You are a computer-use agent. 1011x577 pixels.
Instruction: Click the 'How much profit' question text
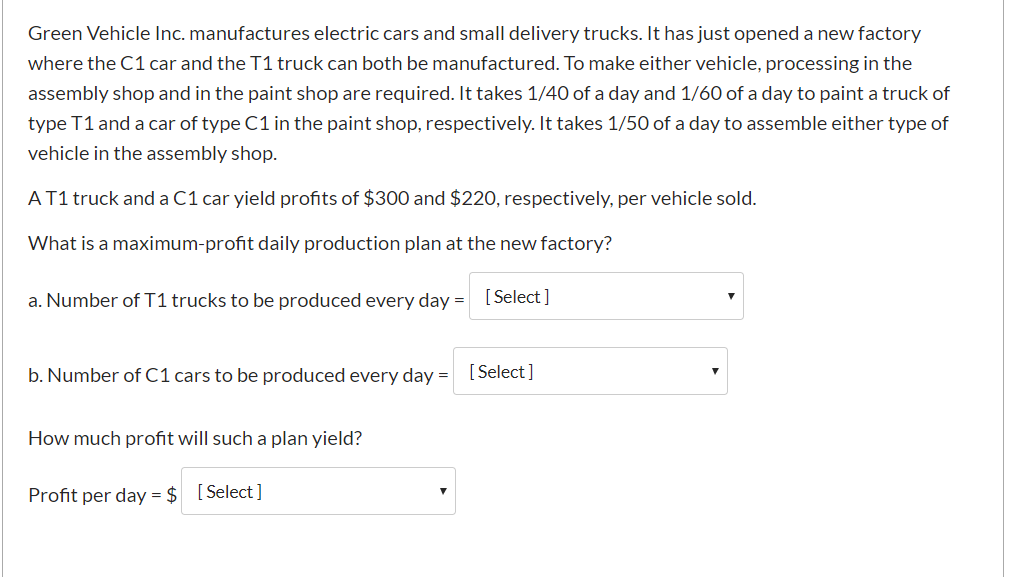195,437
